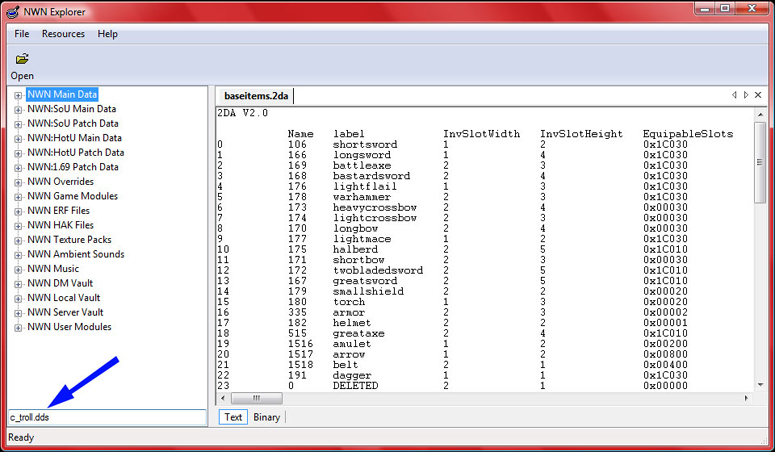The width and height of the screenshot is (775, 452).
Task: Expand the NWN Ambient Sounds node
Action: [18, 255]
